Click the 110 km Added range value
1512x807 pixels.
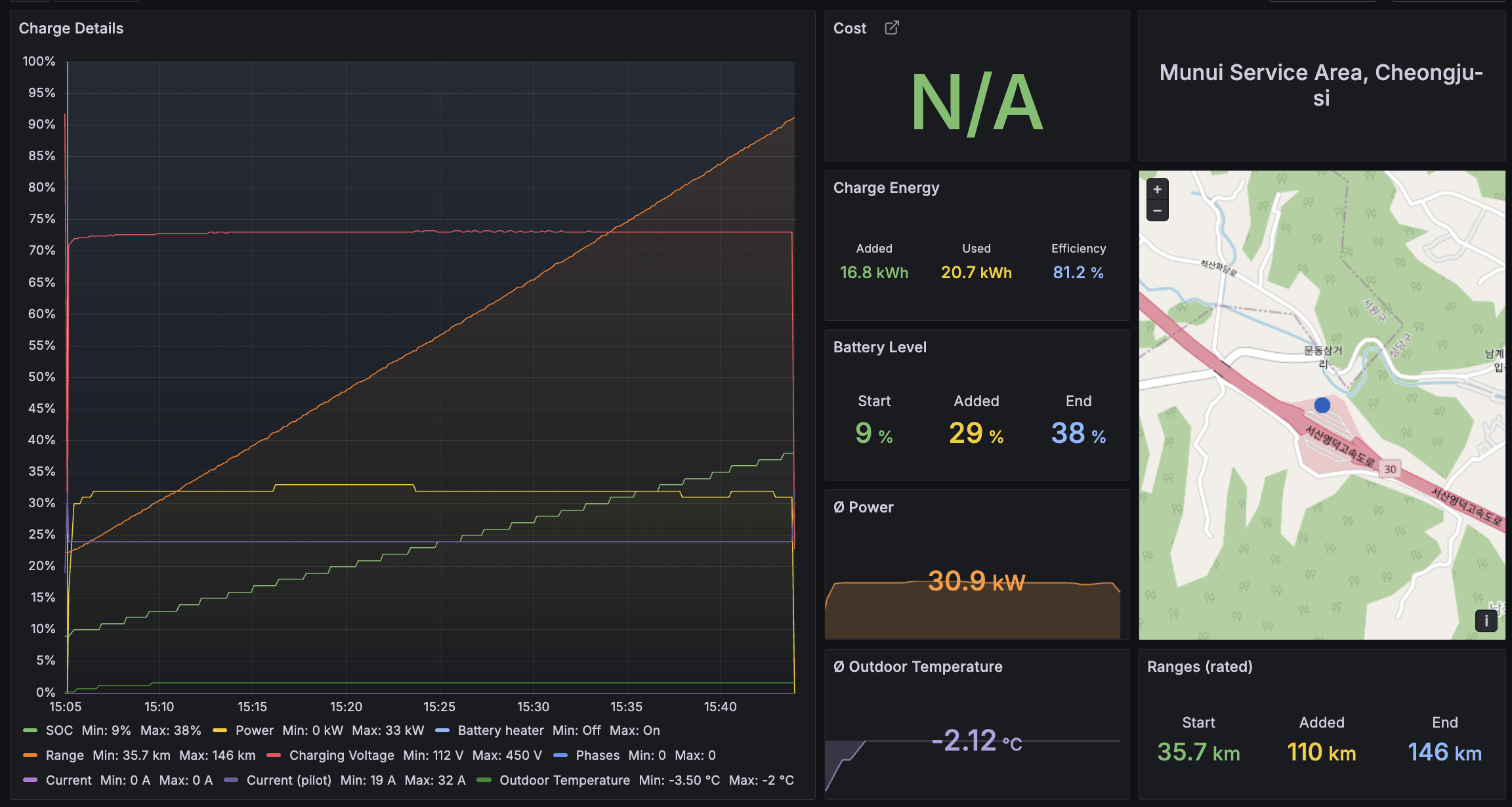1322,752
